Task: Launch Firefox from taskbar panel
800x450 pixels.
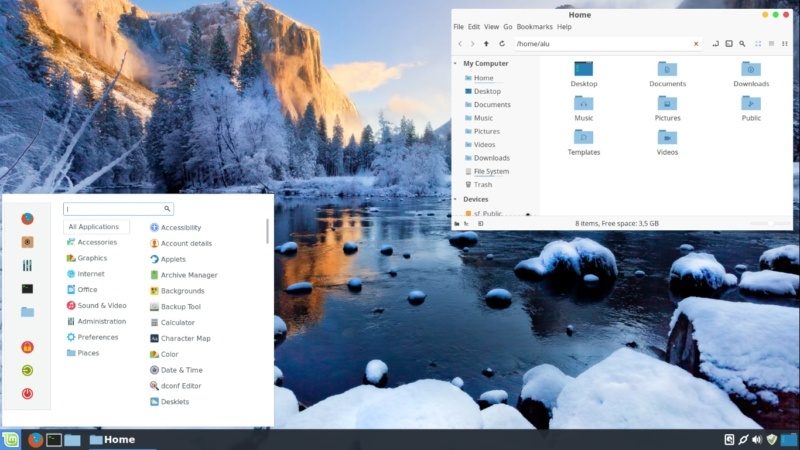Action: coord(35,439)
